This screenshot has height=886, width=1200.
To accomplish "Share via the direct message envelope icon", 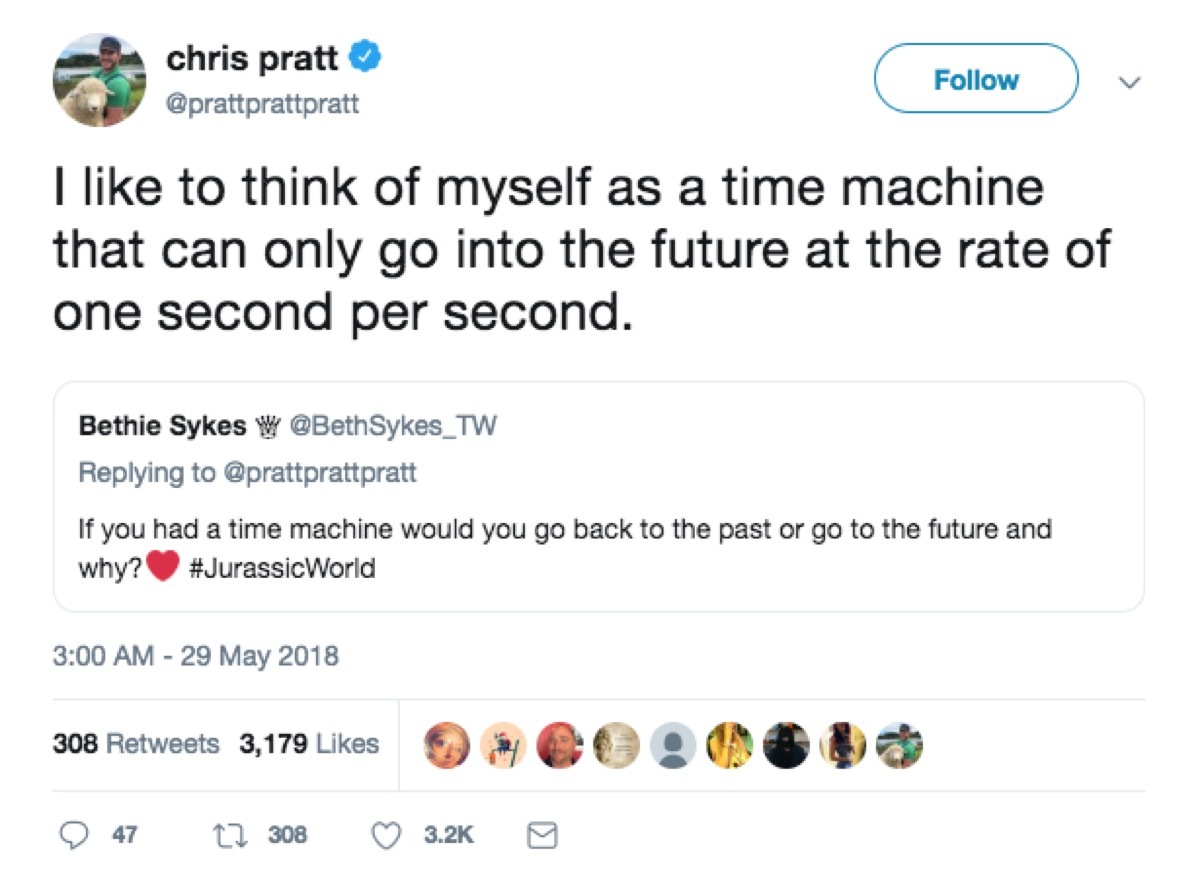I will [x=542, y=834].
